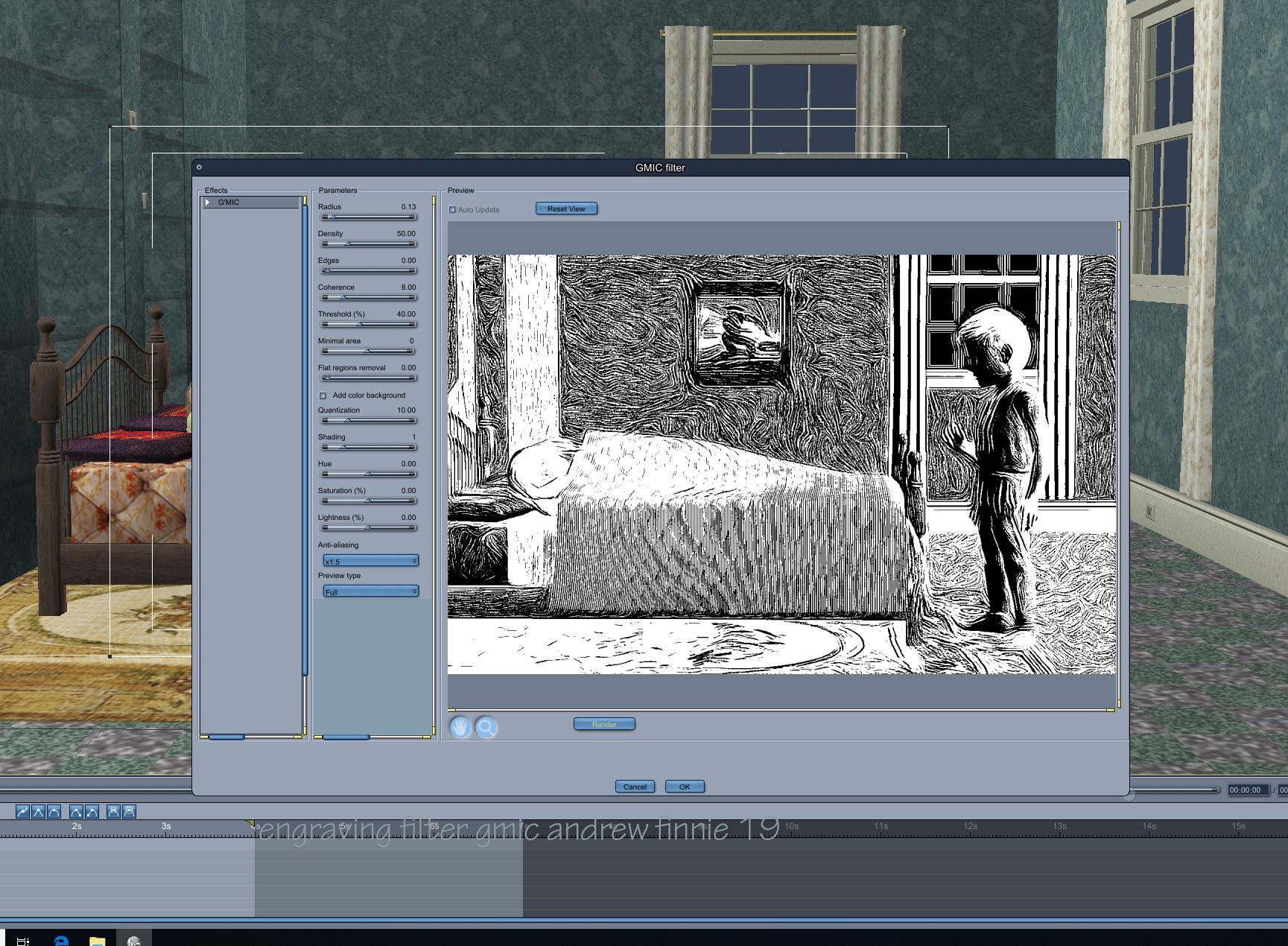1288x946 pixels.
Task: Click the Edges slider track
Action: click(369, 270)
